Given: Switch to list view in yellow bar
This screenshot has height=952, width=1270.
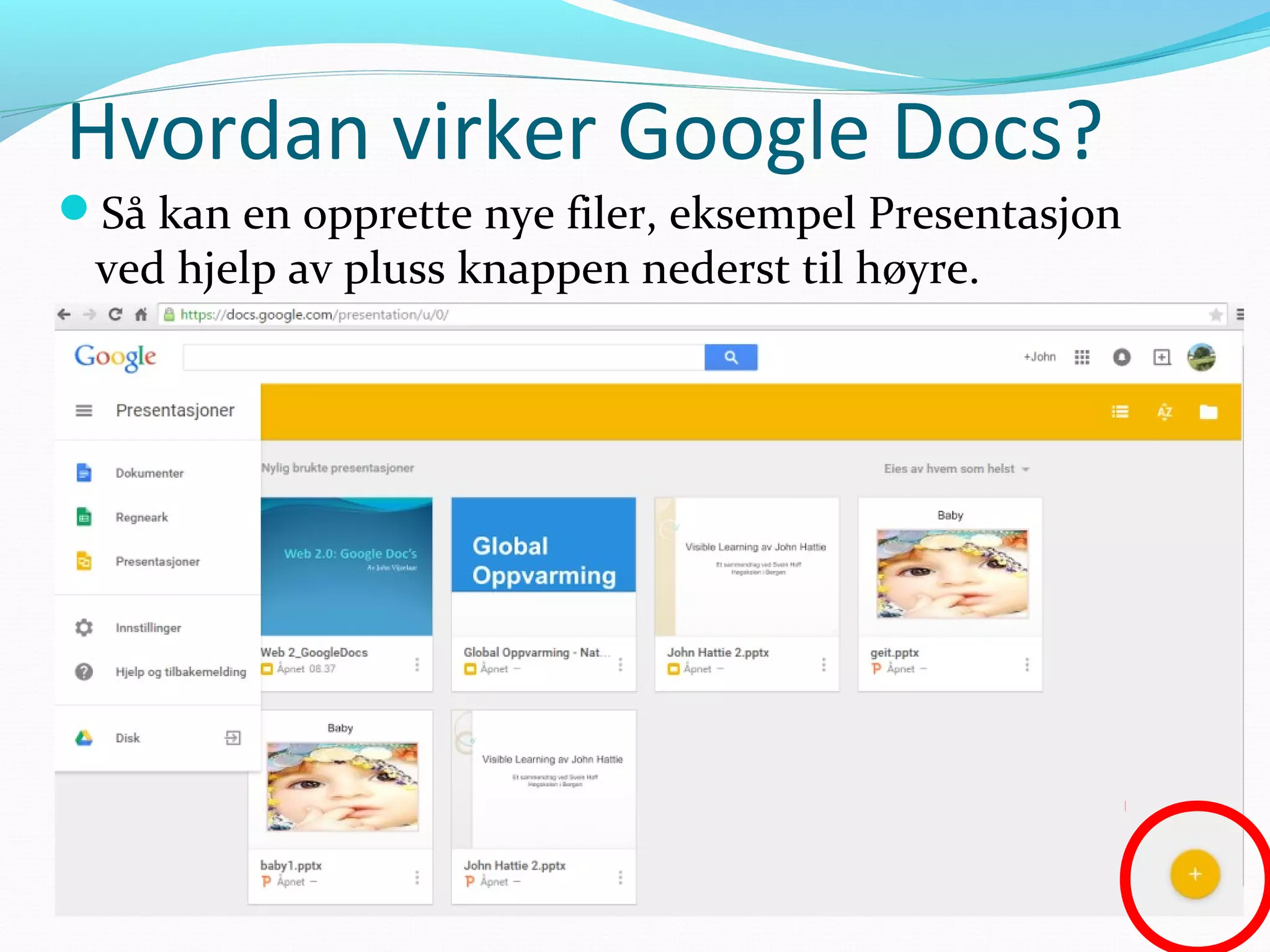Looking at the screenshot, I should [1120, 412].
